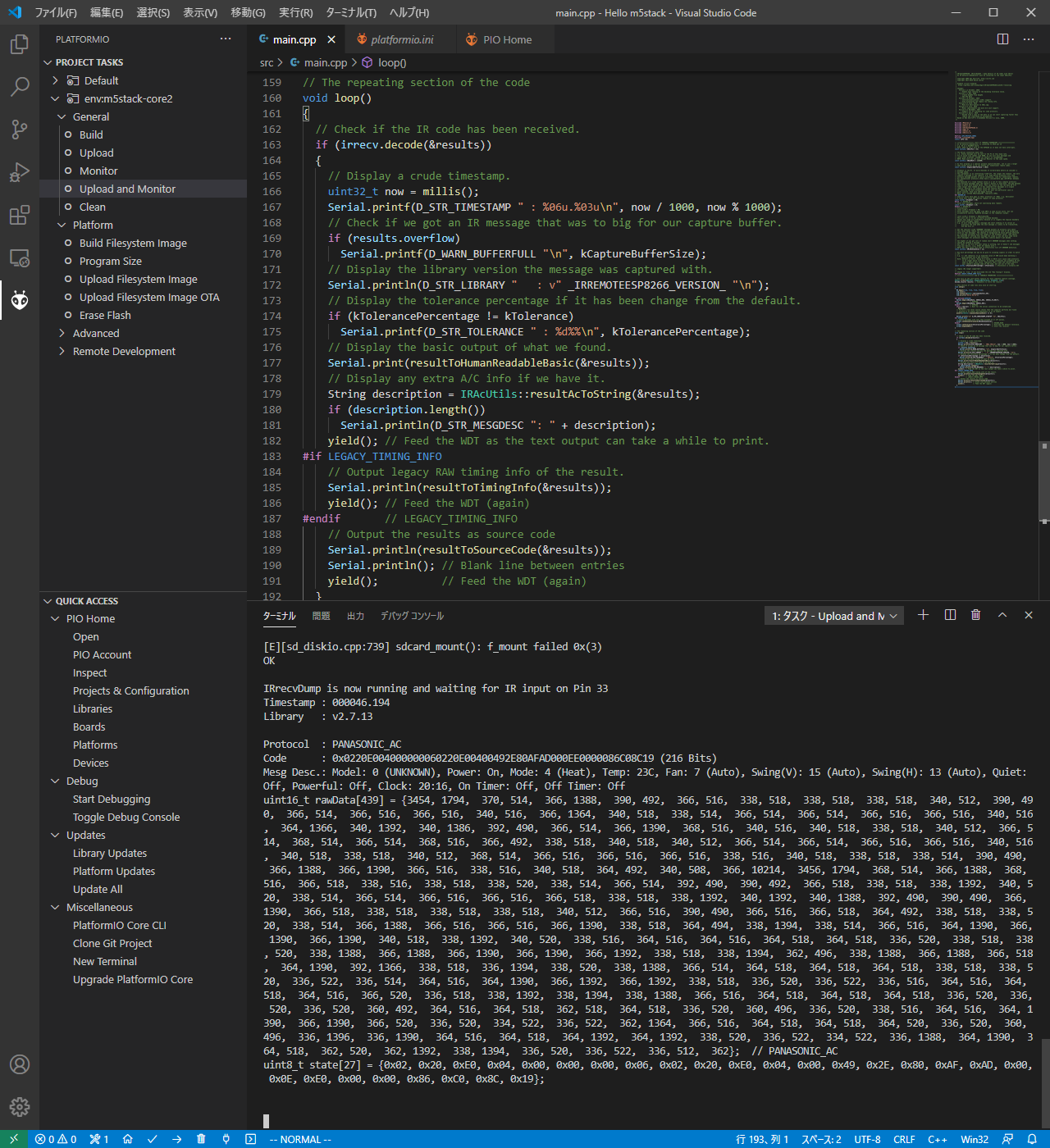Change indentation スペース: 2 in status bar
The width and height of the screenshot is (1050, 1148).
(x=821, y=1139)
